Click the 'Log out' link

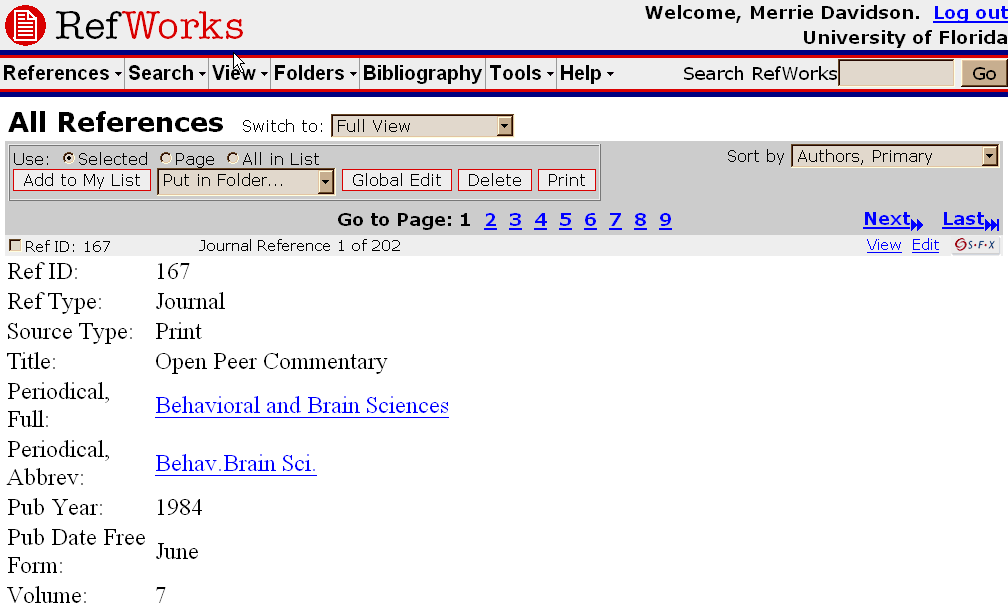tap(970, 13)
